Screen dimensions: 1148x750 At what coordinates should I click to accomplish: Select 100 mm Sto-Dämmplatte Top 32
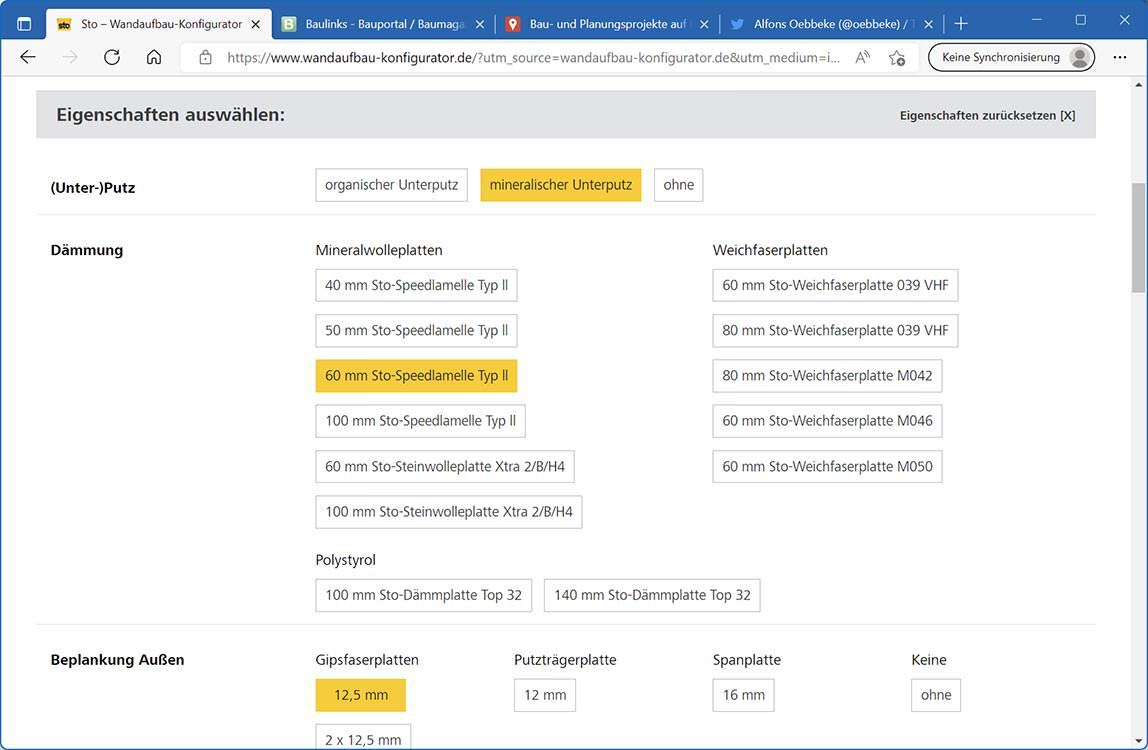point(424,595)
